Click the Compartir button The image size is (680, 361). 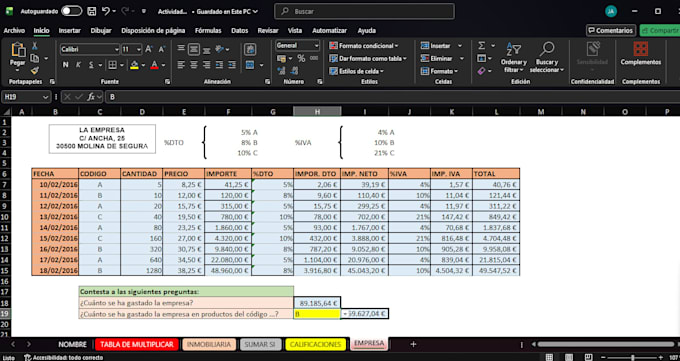point(660,30)
